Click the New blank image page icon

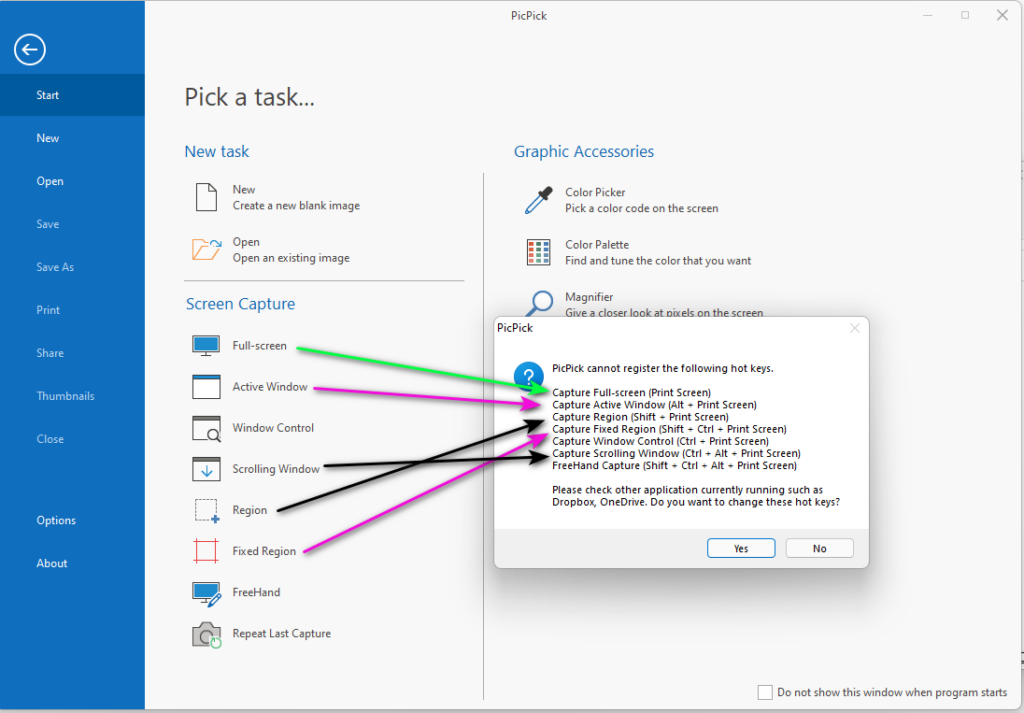(x=206, y=197)
